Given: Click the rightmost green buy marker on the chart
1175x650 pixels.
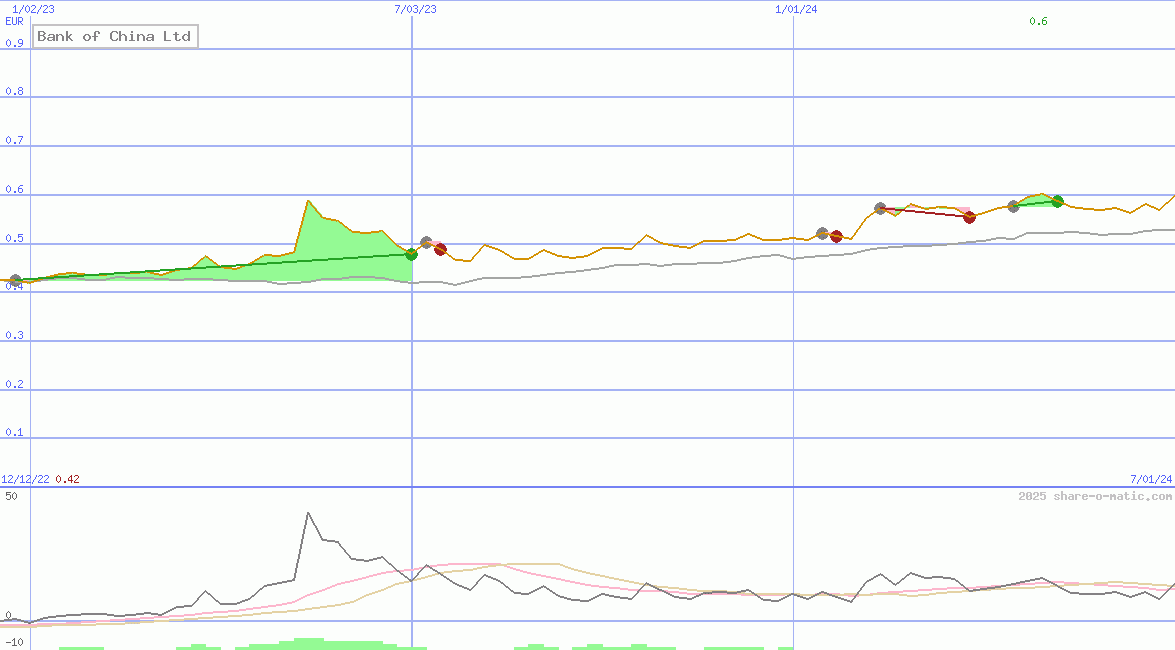Looking at the screenshot, I should click(x=1057, y=202).
